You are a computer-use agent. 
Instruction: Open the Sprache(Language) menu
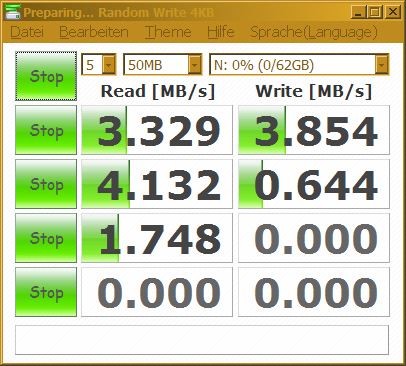click(x=314, y=32)
